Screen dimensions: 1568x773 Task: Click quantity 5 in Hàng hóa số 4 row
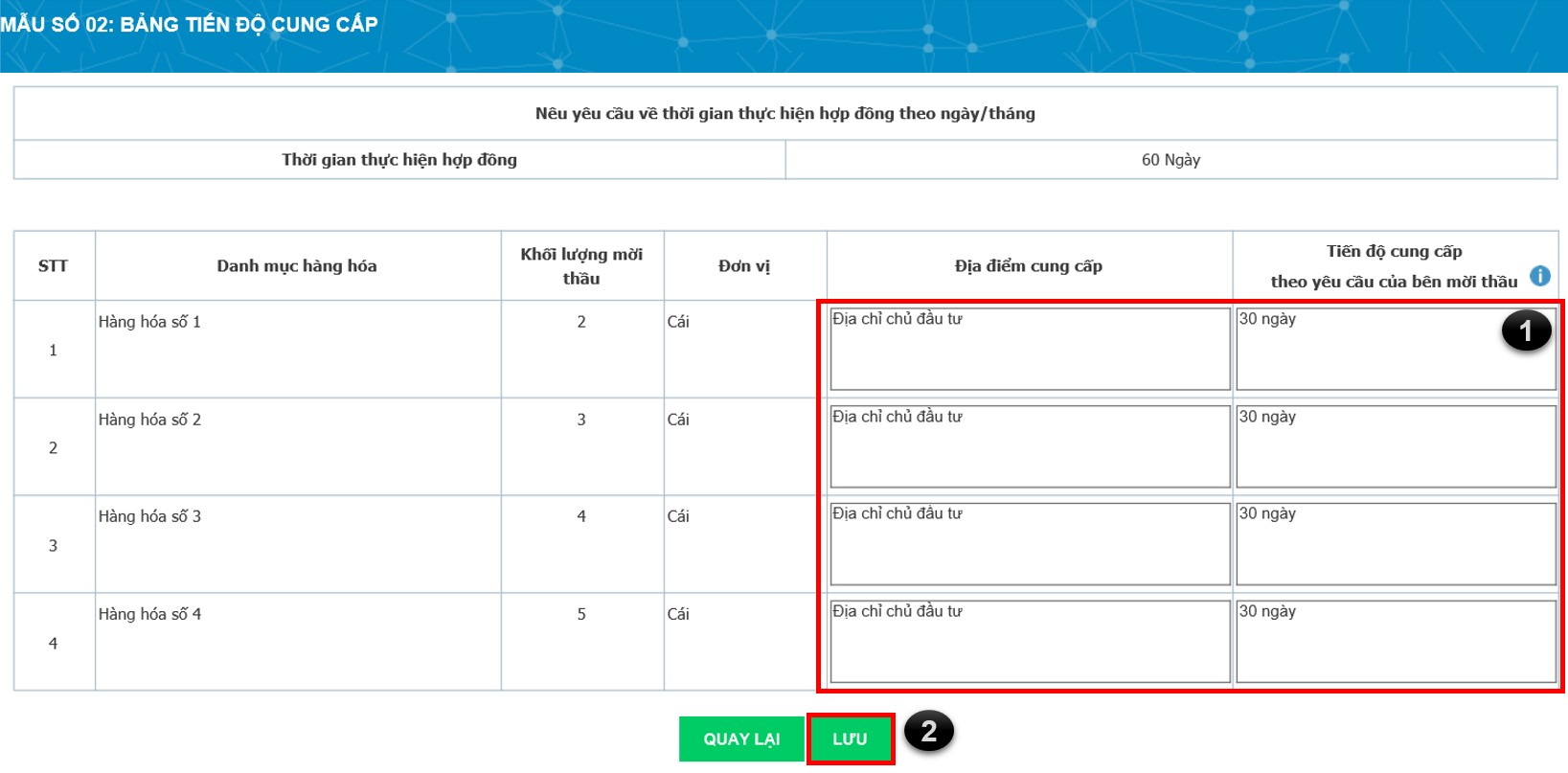(x=581, y=614)
